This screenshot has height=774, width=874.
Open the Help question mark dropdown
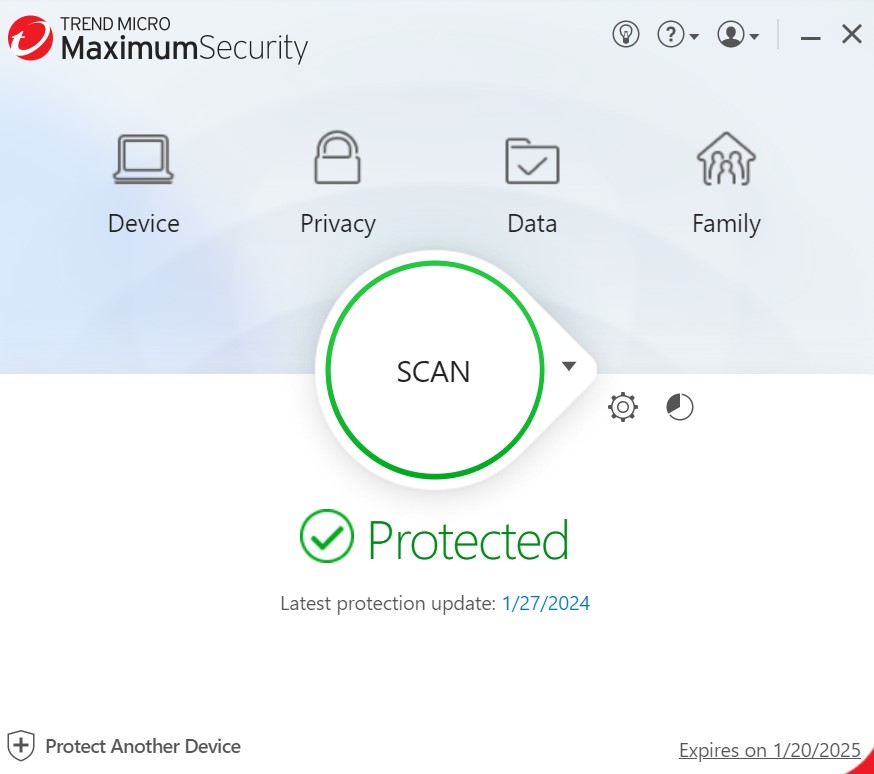coord(677,35)
